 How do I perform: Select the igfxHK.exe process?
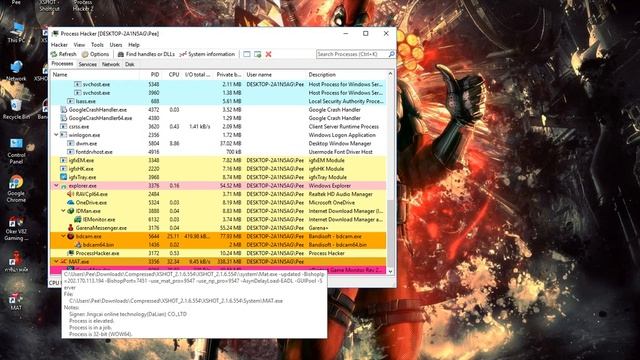218,169
